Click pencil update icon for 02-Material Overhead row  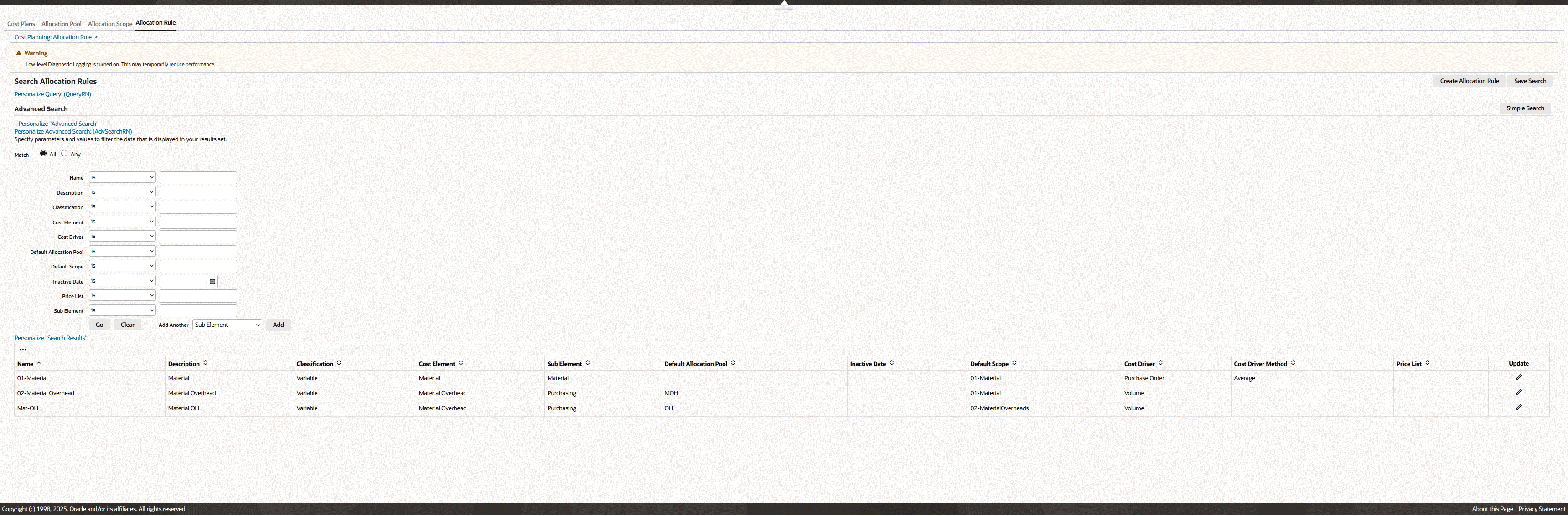point(1518,392)
